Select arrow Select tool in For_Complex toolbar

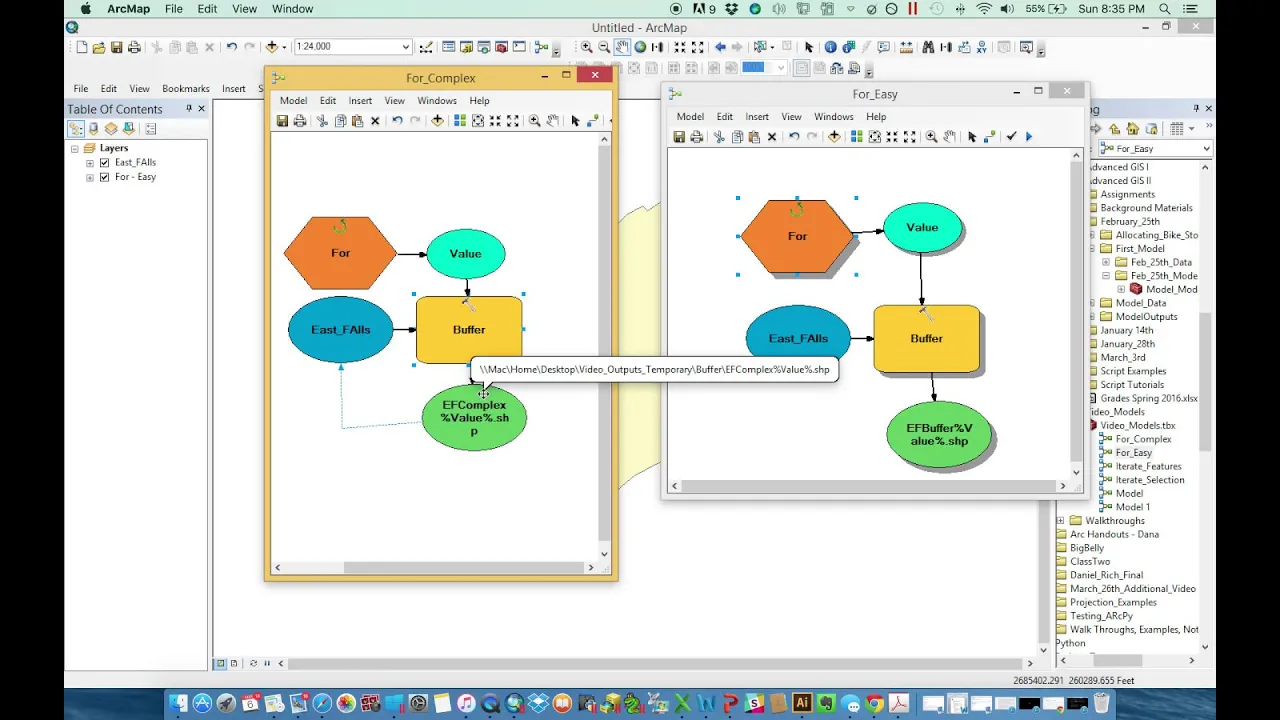click(x=575, y=121)
